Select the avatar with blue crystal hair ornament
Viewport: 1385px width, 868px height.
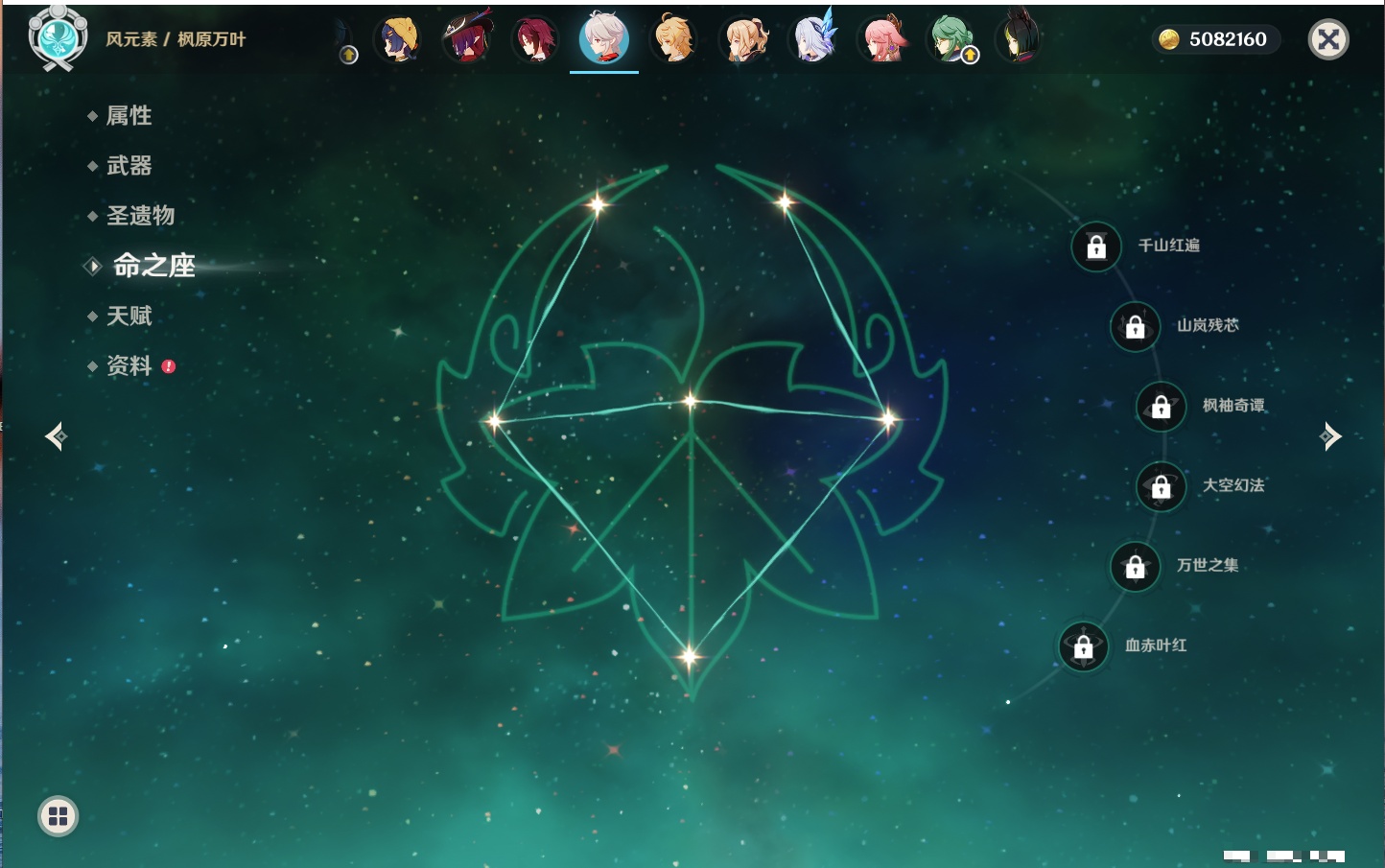tap(813, 39)
